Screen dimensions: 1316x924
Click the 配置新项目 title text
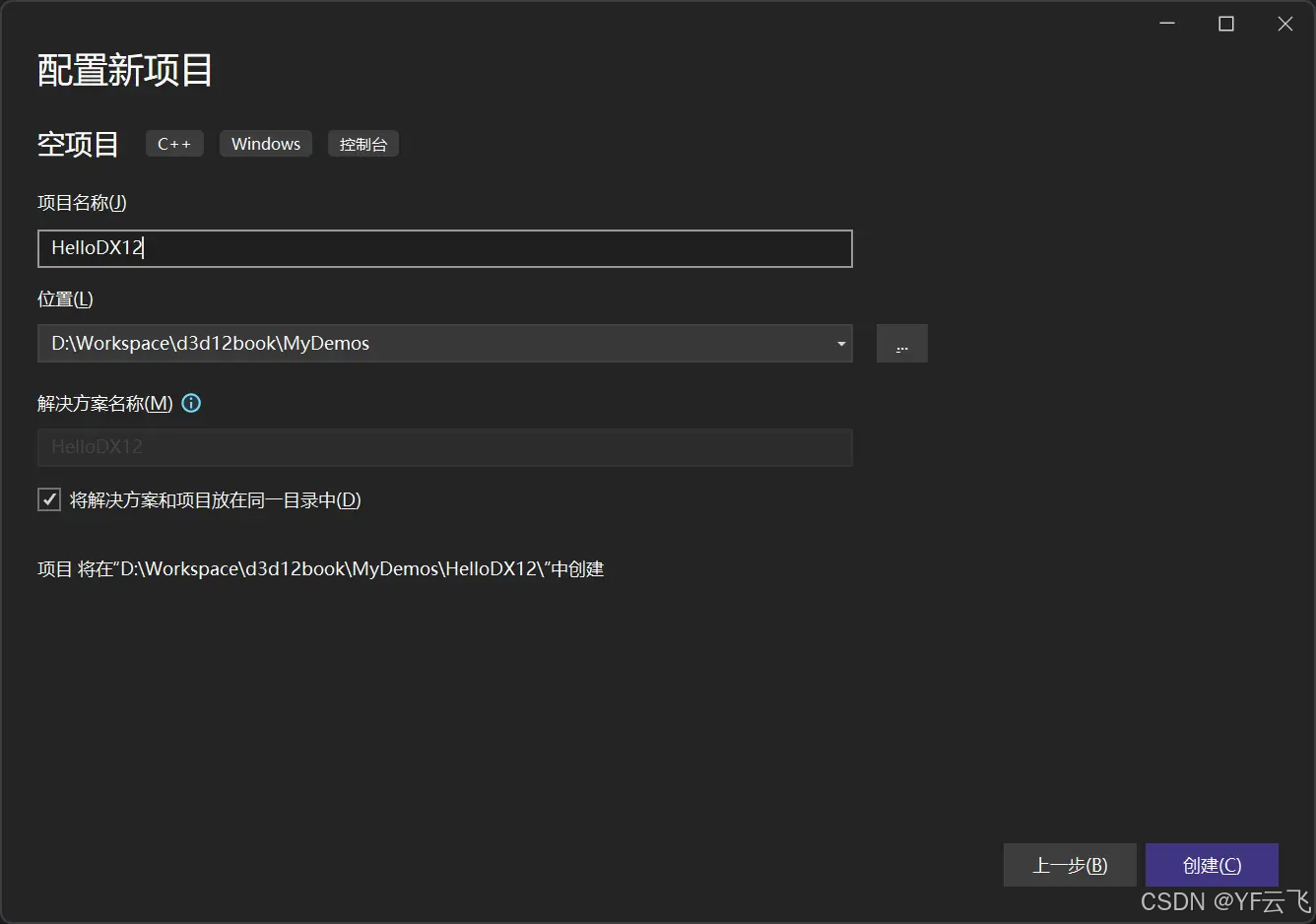click(x=123, y=70)
